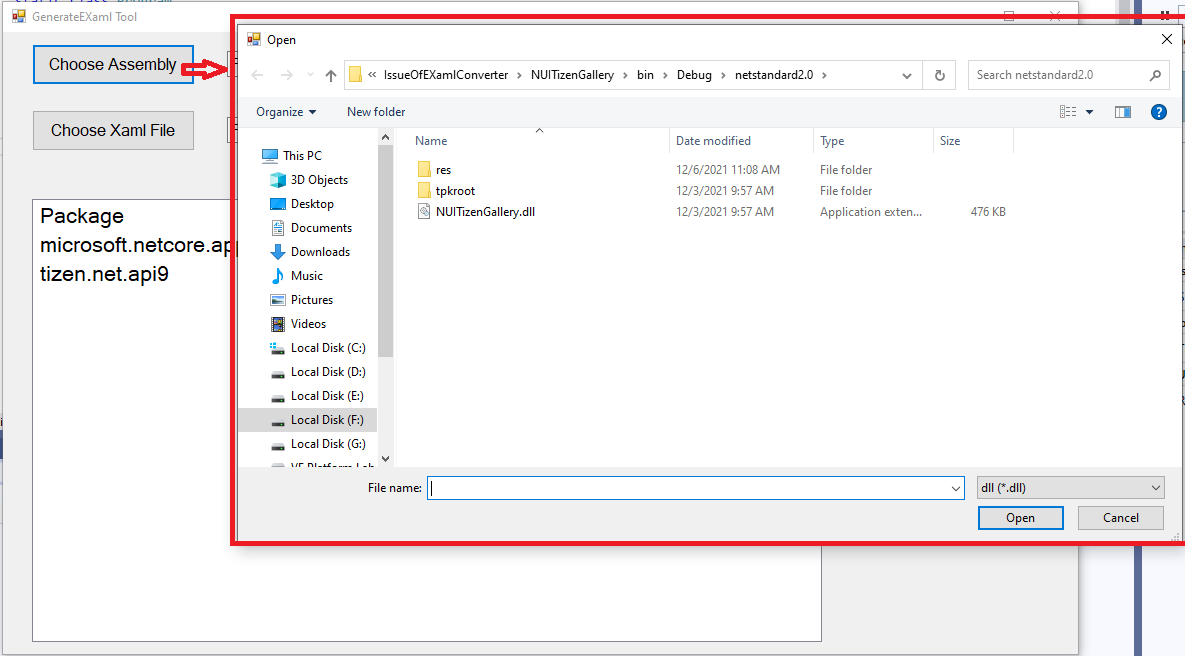Change view with the view icon
This screenshot has width=1185, height=656.
pos(1068,112)
